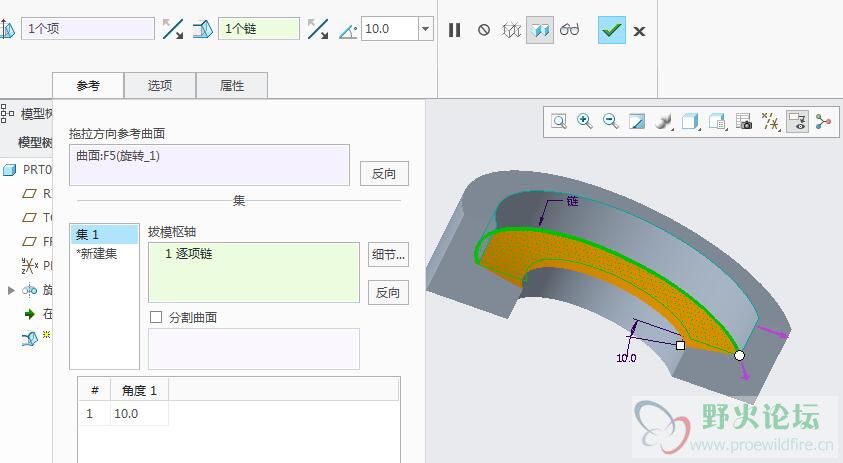Viewport: 843px width, 463px height.
Task: Click the repaint screen icon
Action: click(x=637, y=122)
